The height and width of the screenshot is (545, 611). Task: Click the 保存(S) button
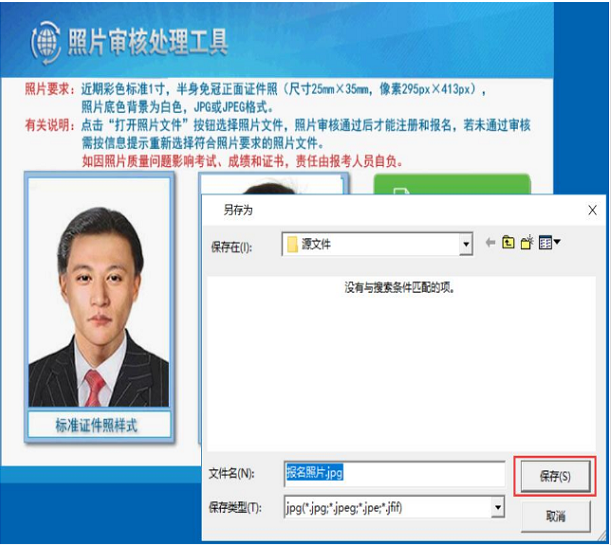click(x=554, y=476)
